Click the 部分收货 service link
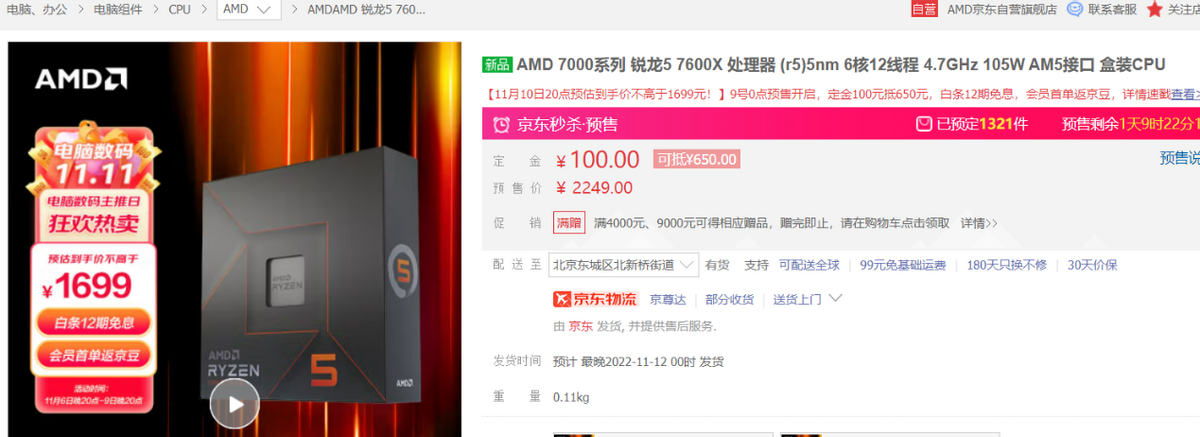The width and height of the screenshot is (1200, 437). pos(730,299)
